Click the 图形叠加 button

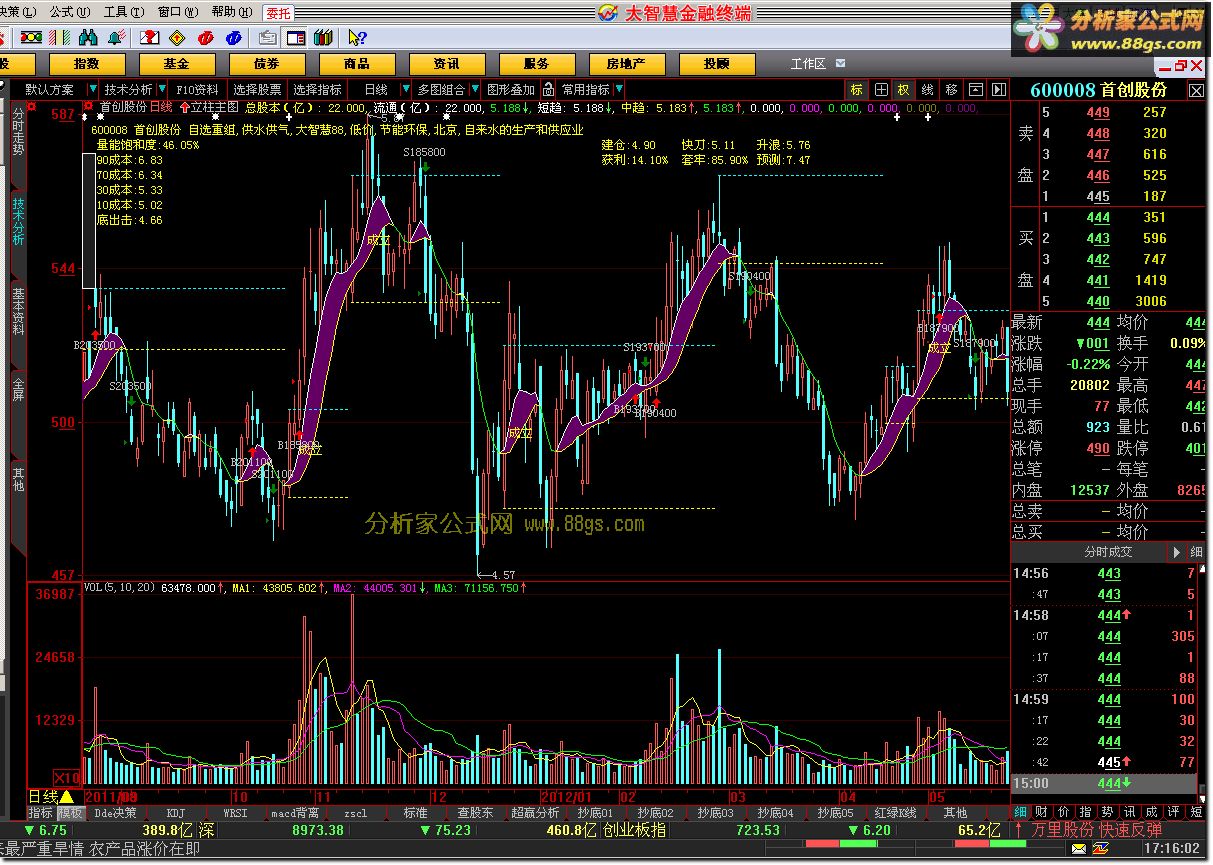pyautogui.click(x=512, y=89)
